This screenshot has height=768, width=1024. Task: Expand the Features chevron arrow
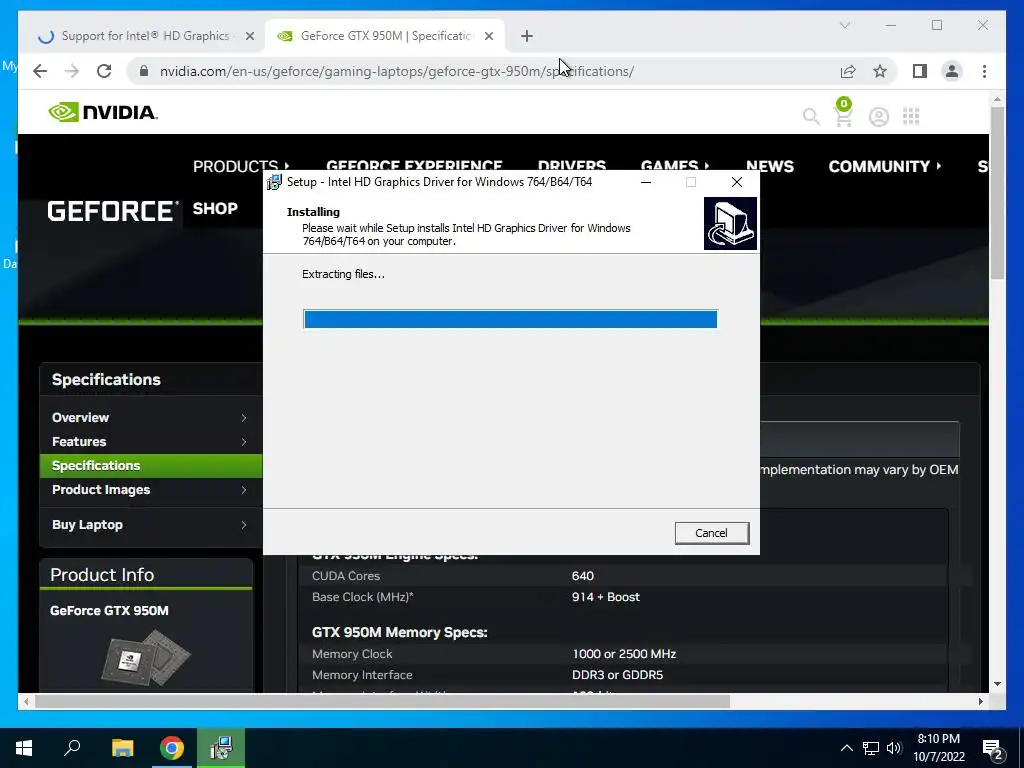coord(244,441)
